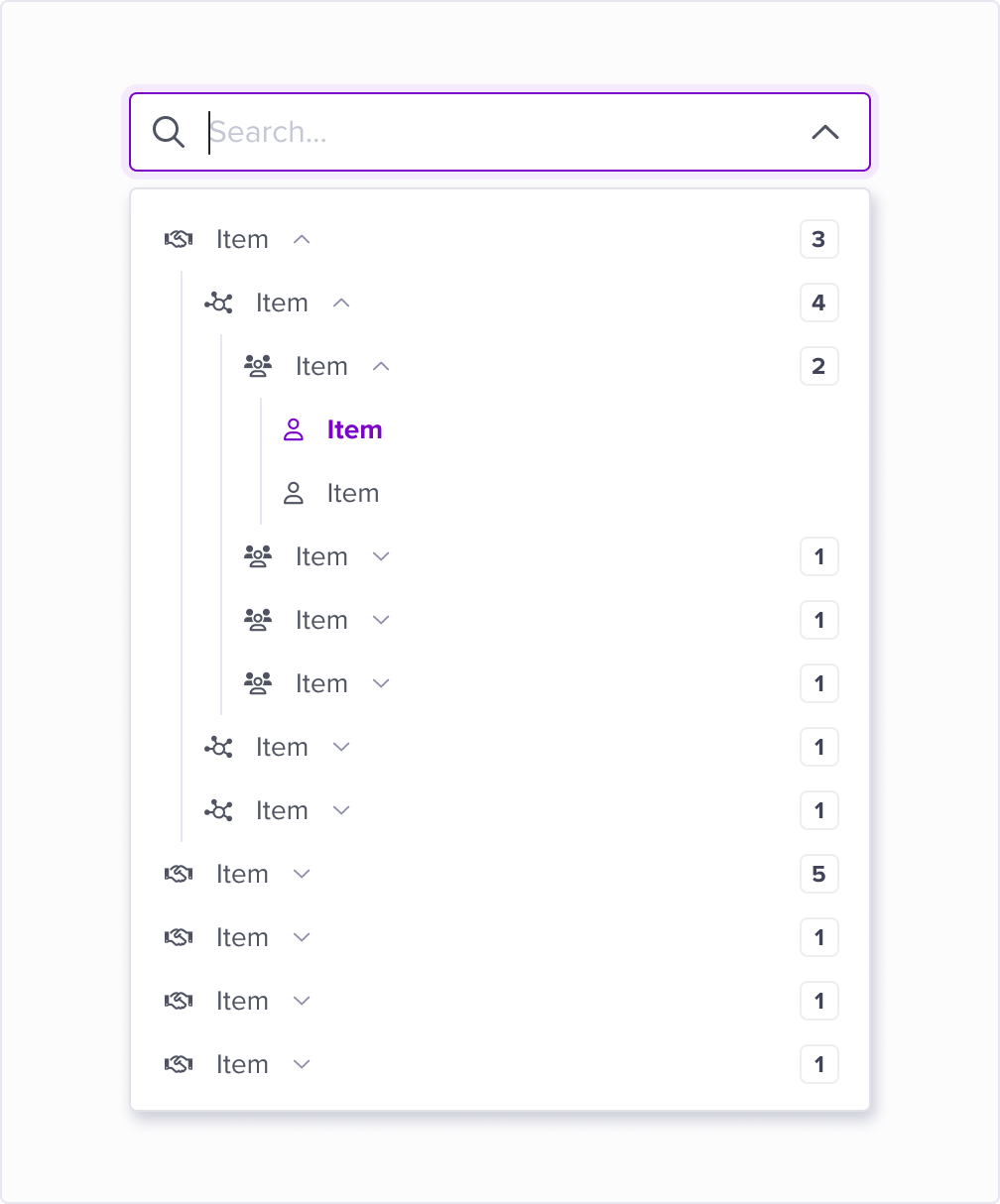This screenshot has height=1204, width=1000.
Task: Focus the Search input field
Action: [501, 132]
